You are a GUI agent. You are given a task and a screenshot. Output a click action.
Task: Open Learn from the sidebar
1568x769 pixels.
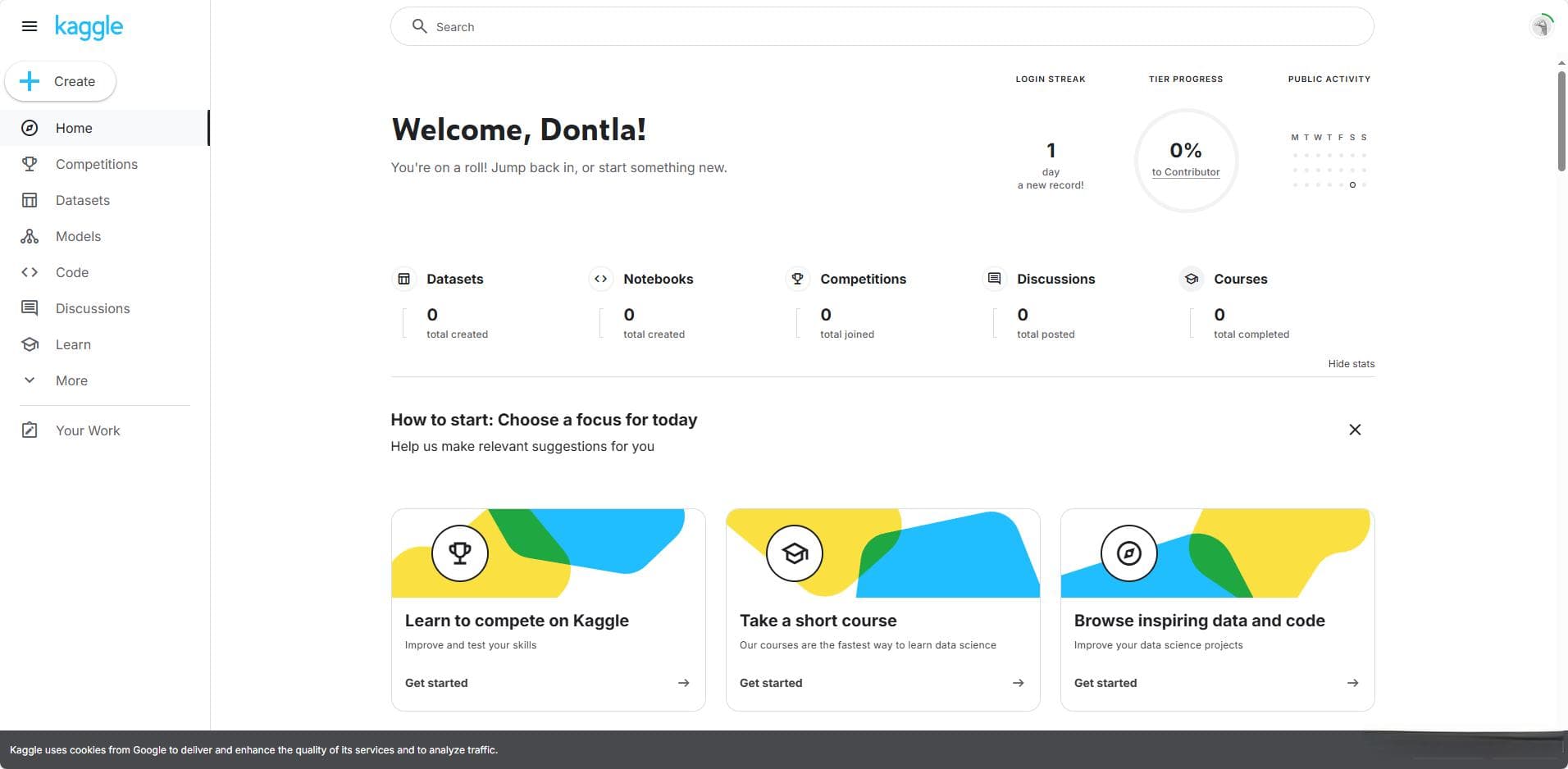click(x=105, y=344)
